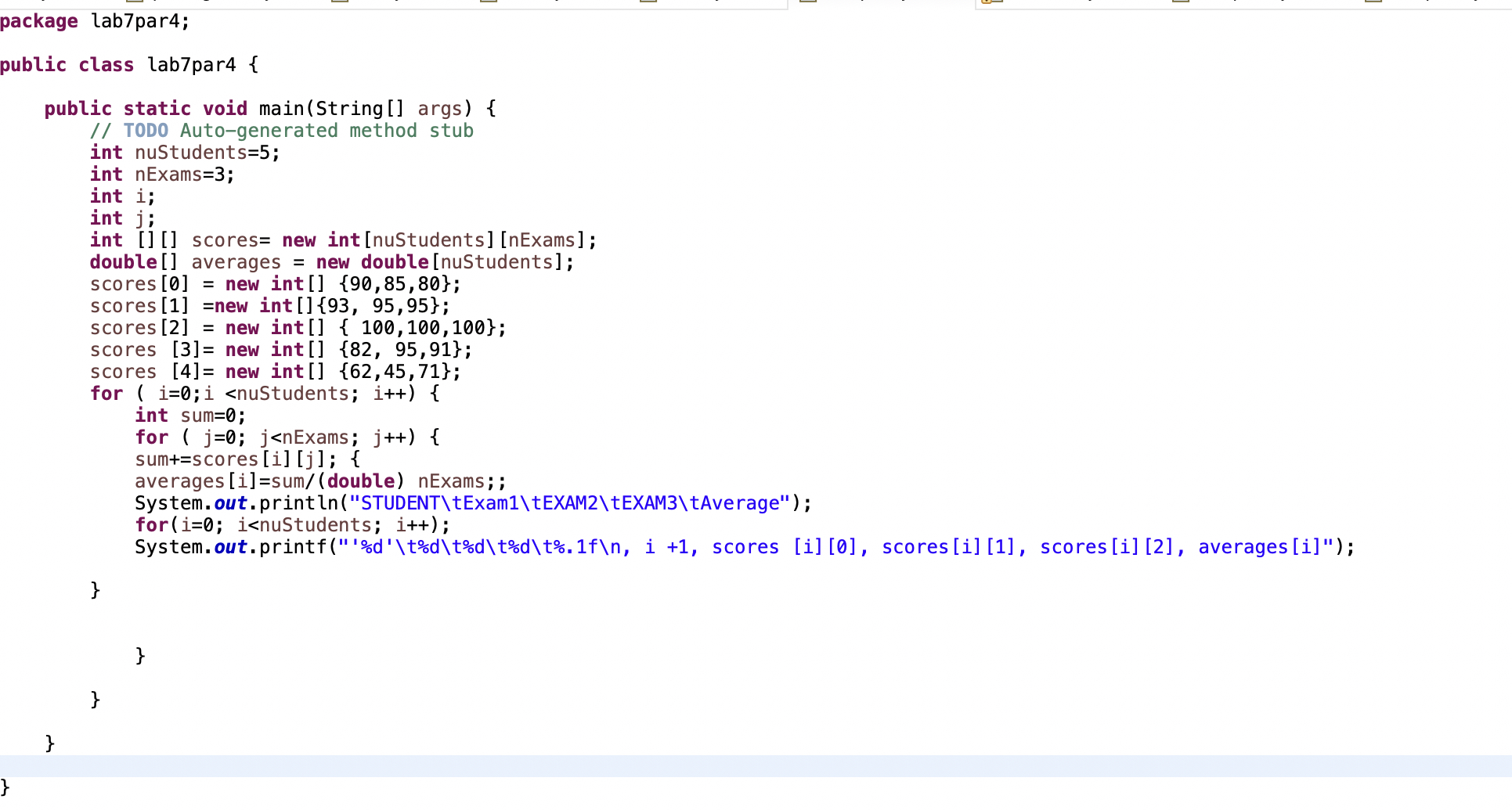Viewport: 1512px width, 810px height.
Task: Click the averages array declaration line
Action: [329, 262]
